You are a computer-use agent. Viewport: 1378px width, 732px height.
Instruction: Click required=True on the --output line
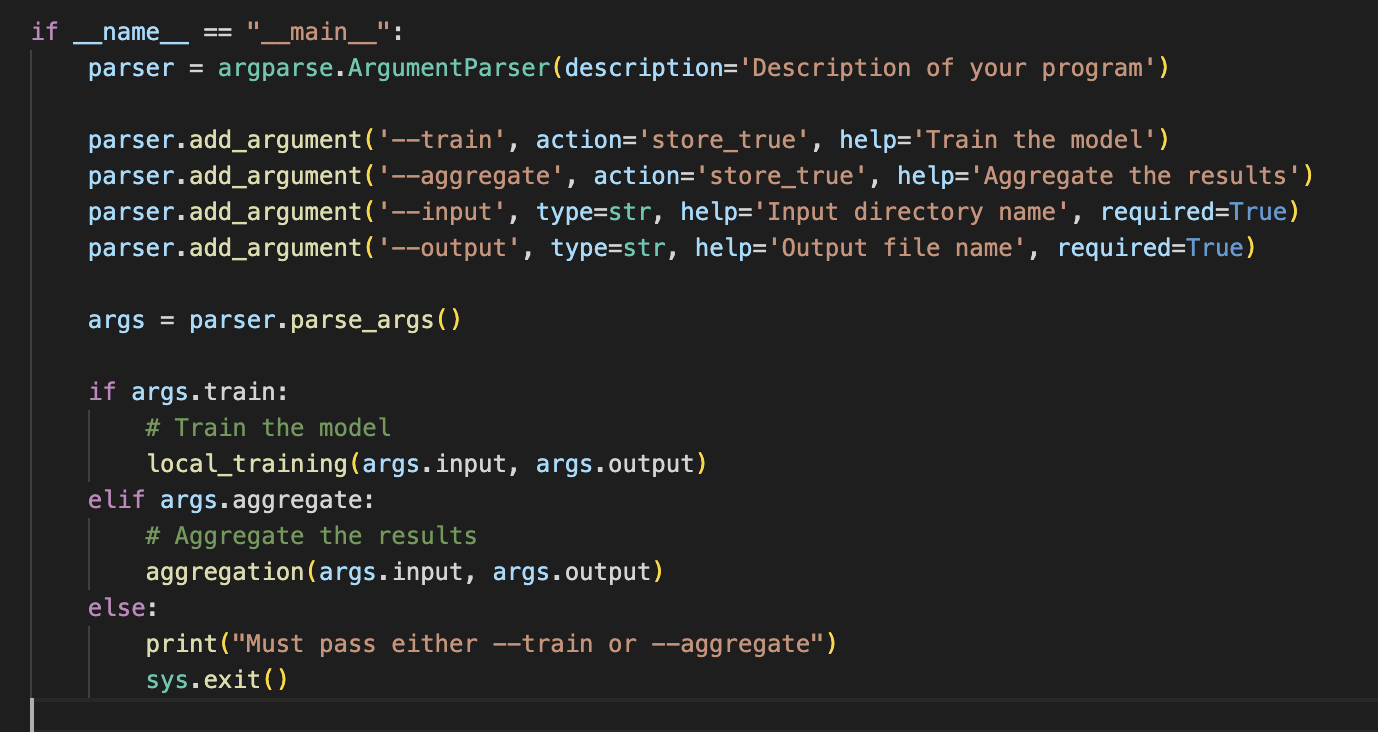pyautogui.click(x=1150, y=248)
